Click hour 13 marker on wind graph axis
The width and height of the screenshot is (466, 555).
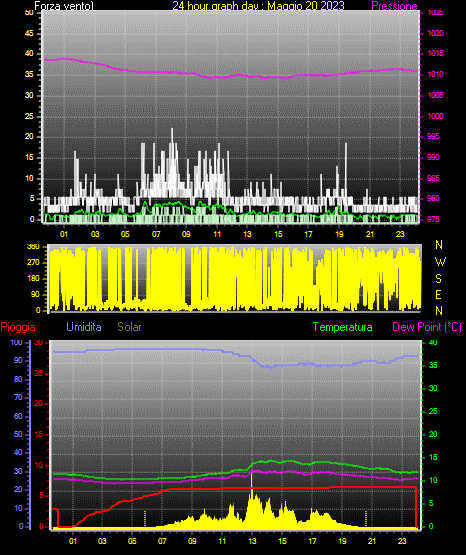click(x=247, y=234)
